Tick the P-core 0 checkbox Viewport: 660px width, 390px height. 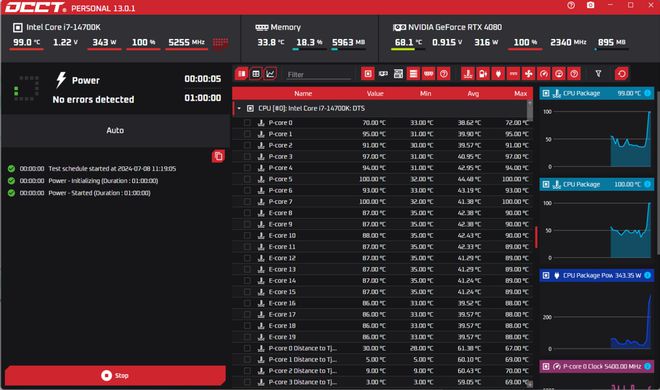tap(247, 123)
